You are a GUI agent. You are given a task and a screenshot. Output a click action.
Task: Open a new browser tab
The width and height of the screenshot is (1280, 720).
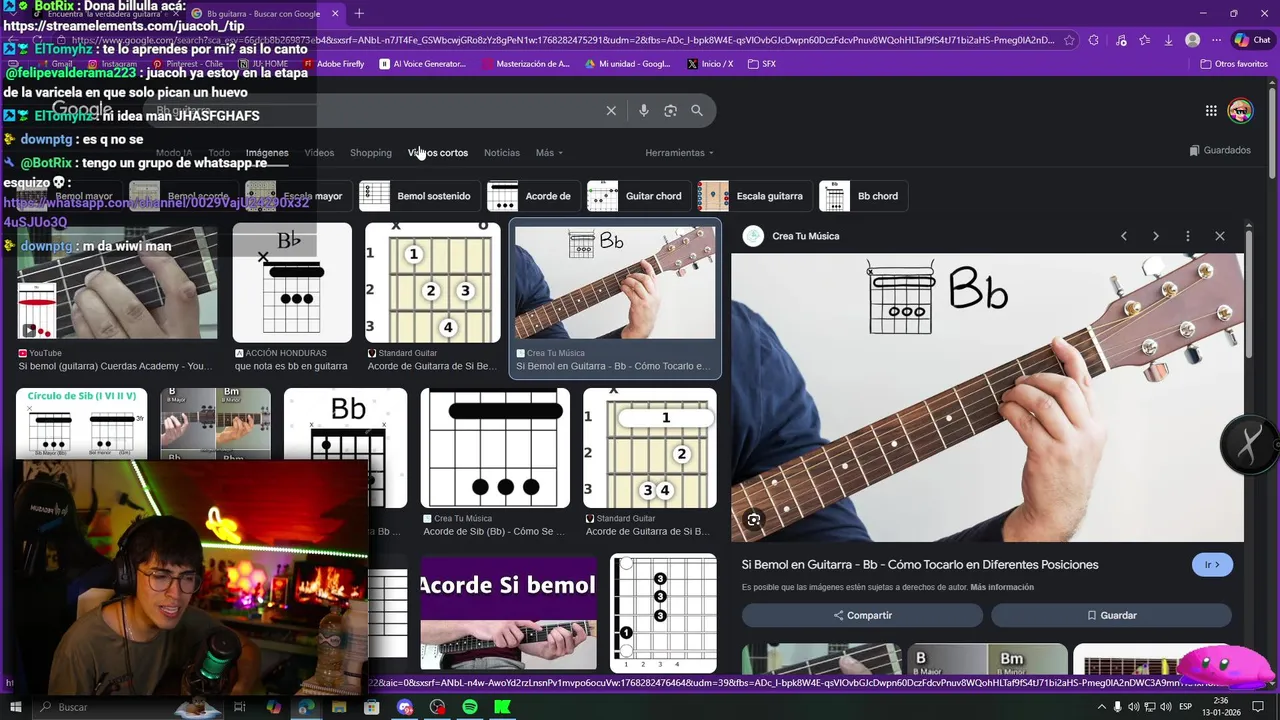click(359, 13)
